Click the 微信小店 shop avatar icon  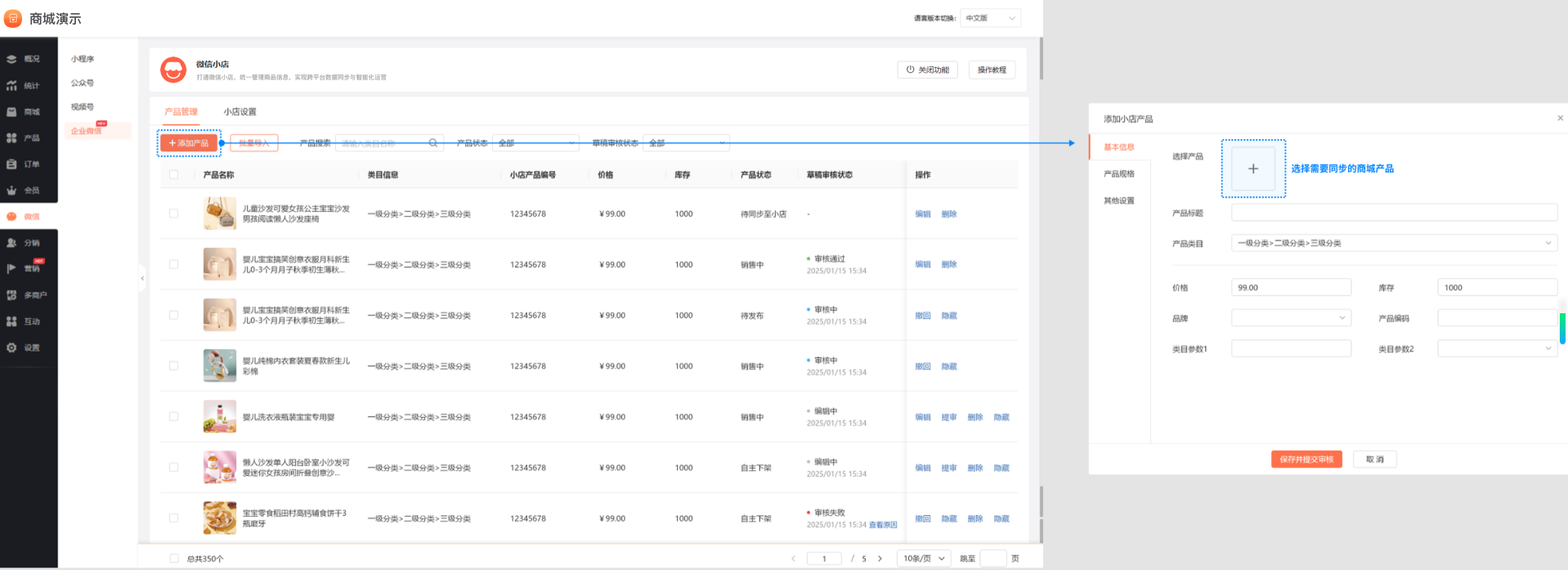tap(173, 70)
